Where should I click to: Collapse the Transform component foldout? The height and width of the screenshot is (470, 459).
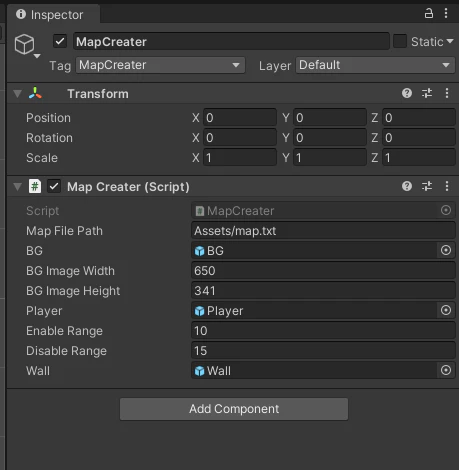tap(17, 94)
